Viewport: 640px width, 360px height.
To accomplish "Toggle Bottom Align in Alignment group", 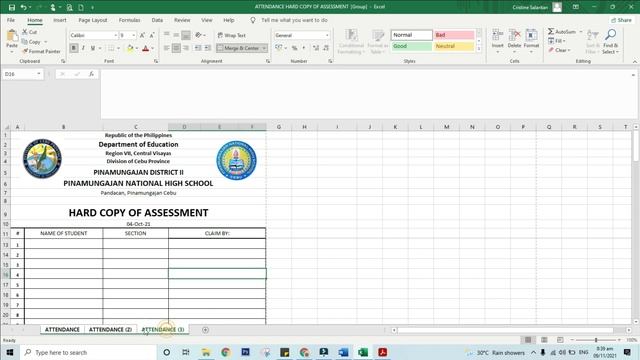I will 186,36.
